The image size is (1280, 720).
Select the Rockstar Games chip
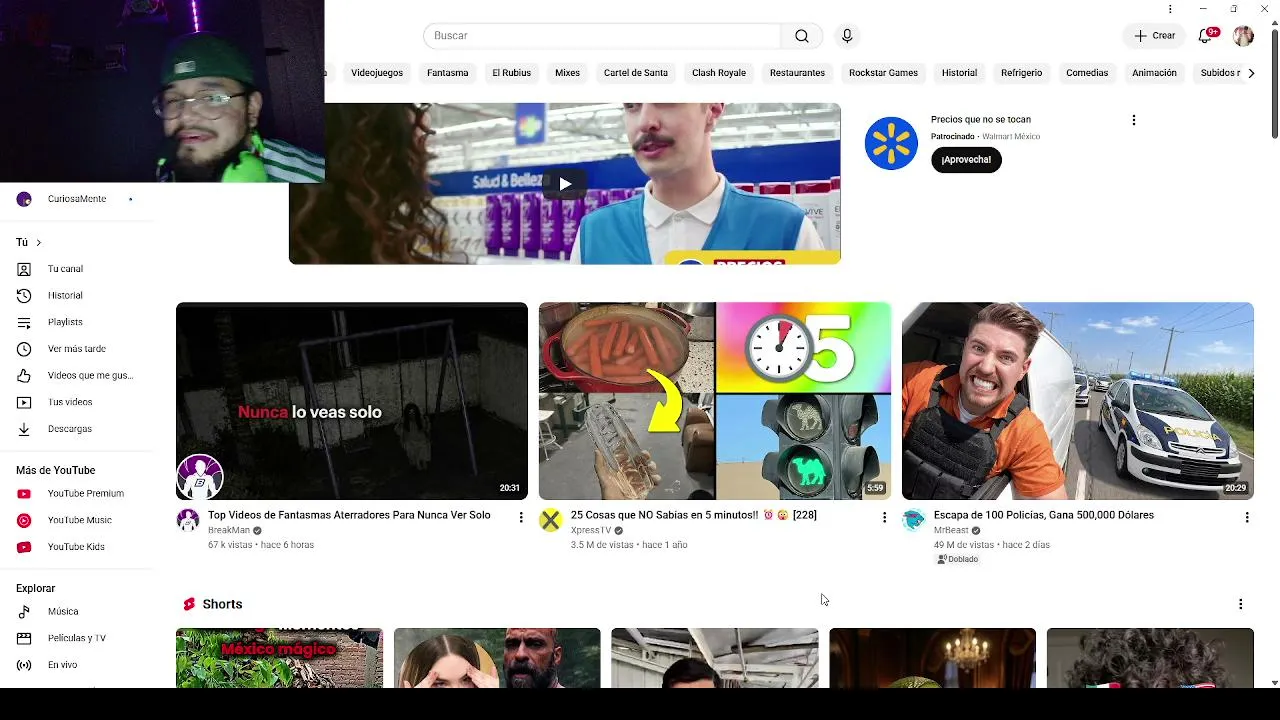coord(883,73)
